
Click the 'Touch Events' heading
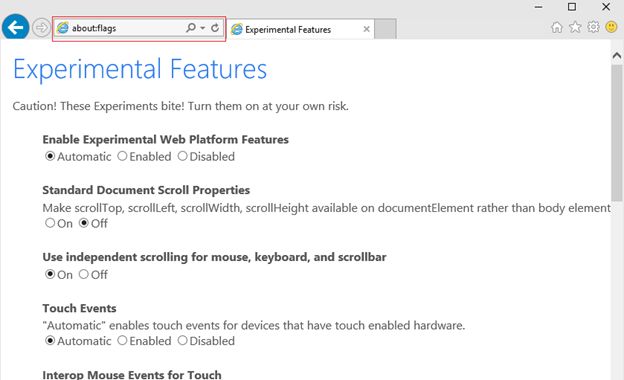pyautogui.click(x=80, y=308)
